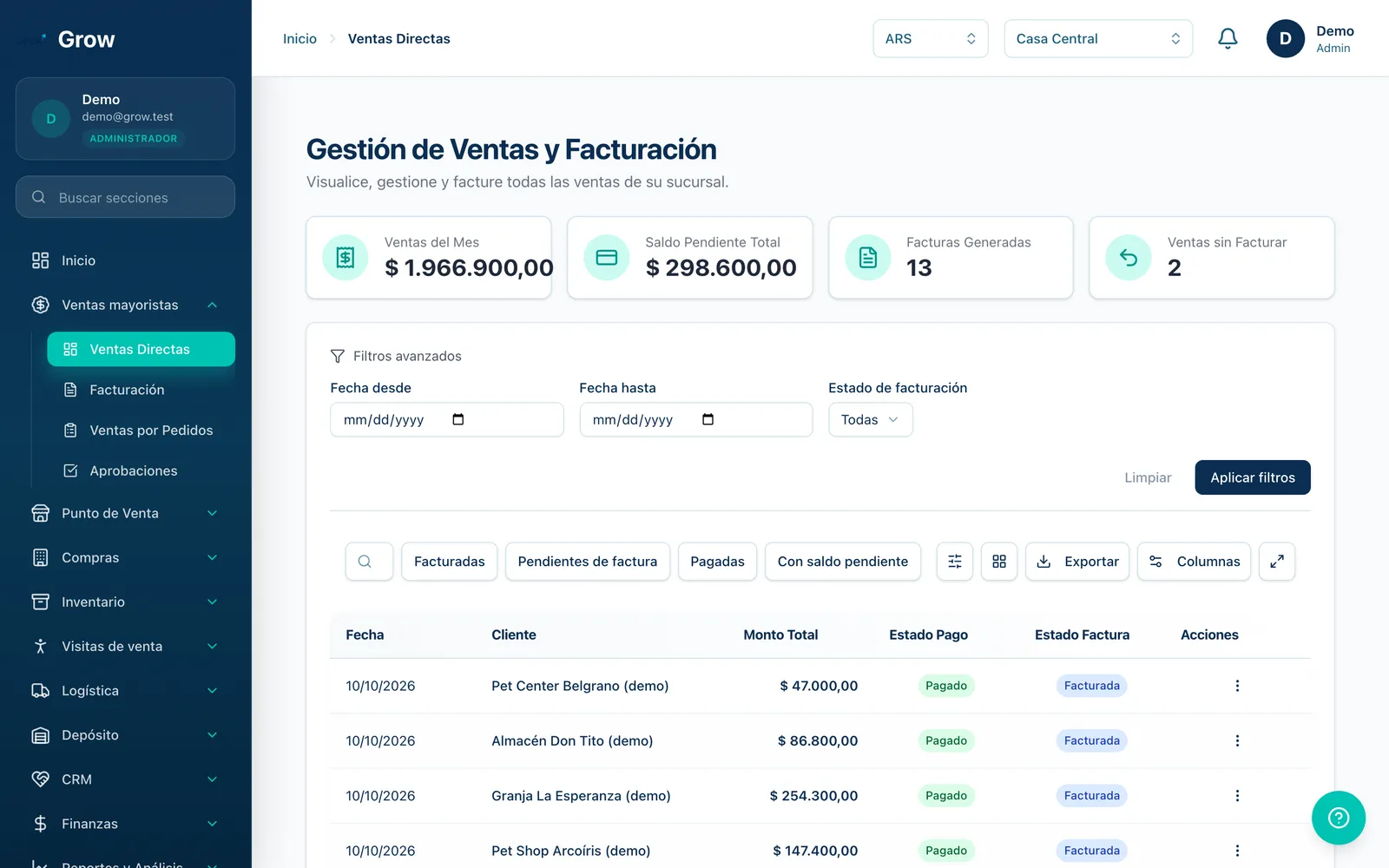Viewport: 1389px width, 868px height.
Task: Open calendar picker in Fecha desde
Action: pyautogui.click(x=458, y=419)
